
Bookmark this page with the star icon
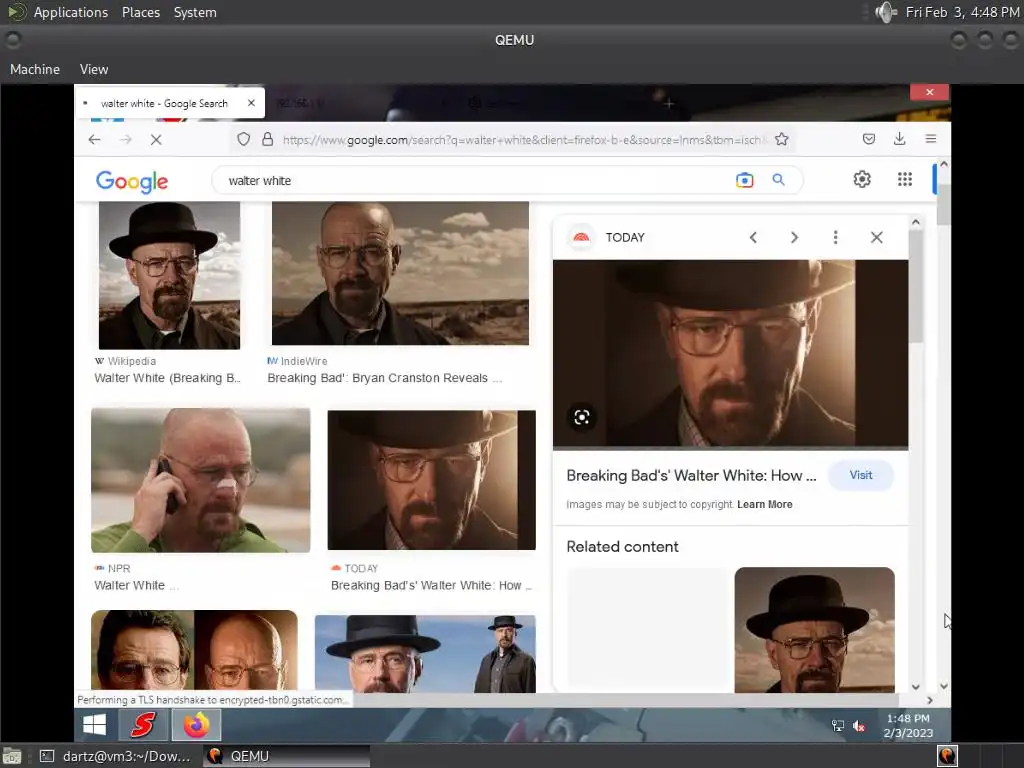(782, 139)
